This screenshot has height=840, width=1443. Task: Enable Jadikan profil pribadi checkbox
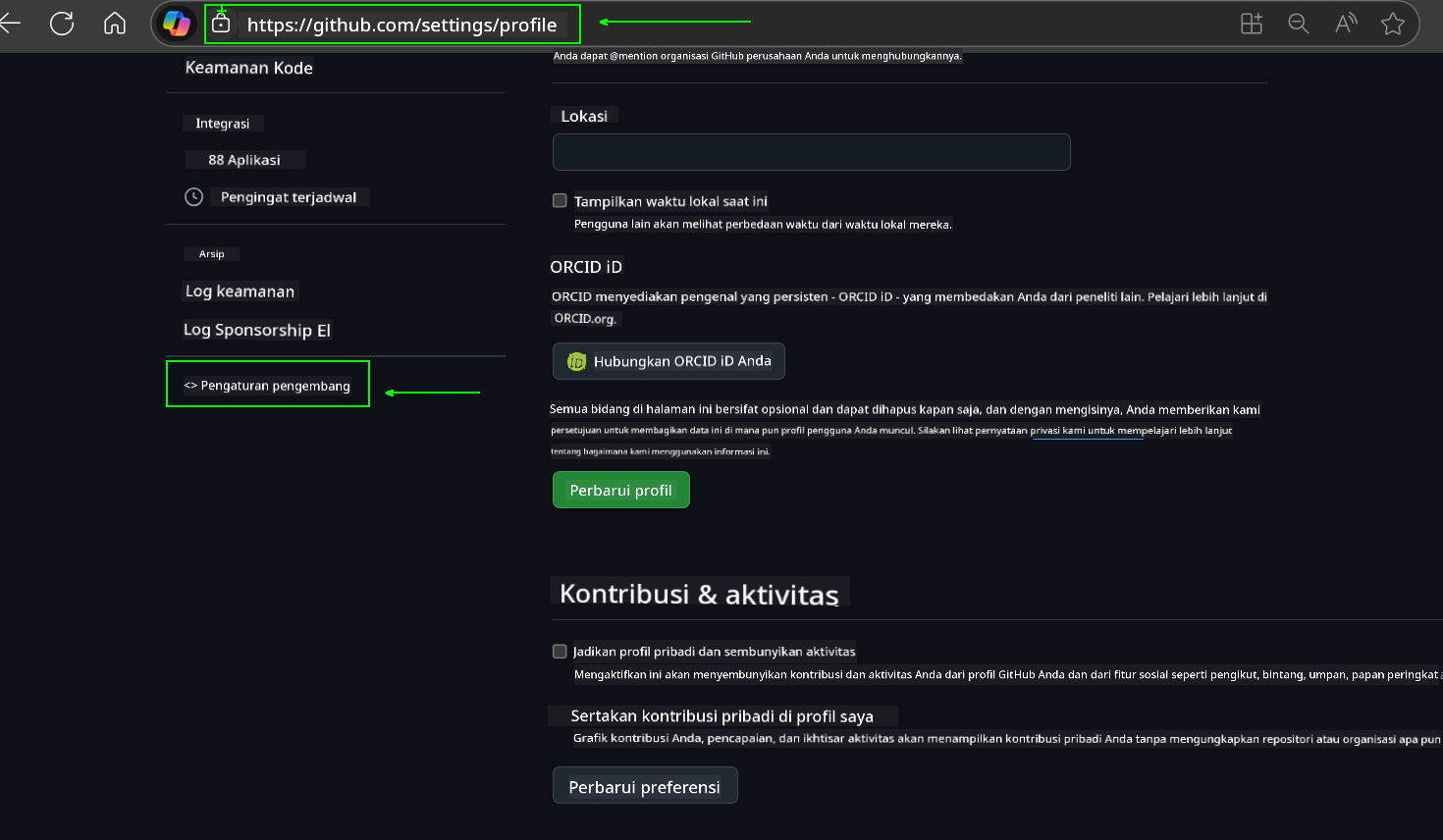coord(560,652)
